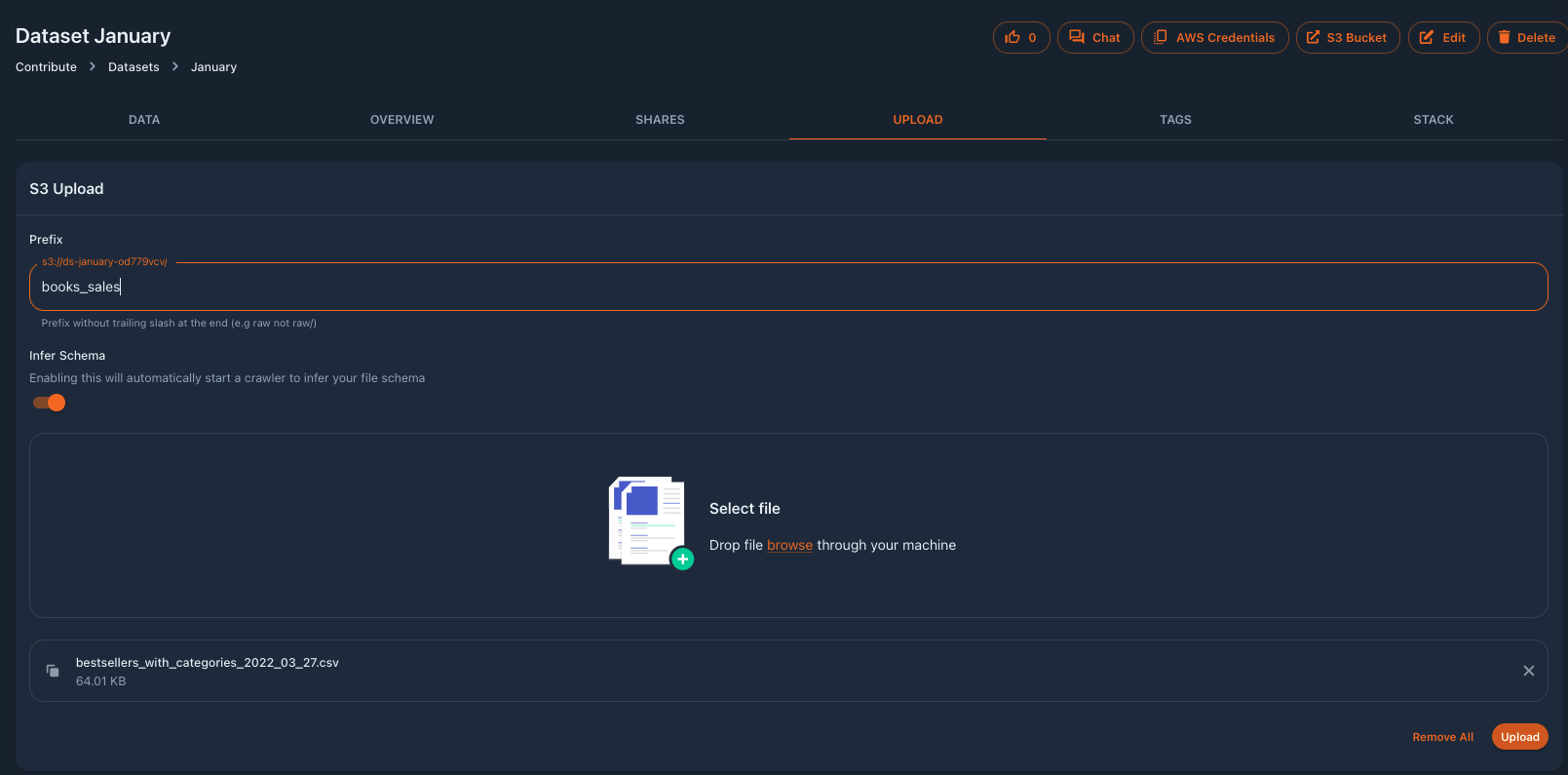This screenshot has height=775, width=1568.
Task: Click the Remove All button
Action: [1442, 737]
